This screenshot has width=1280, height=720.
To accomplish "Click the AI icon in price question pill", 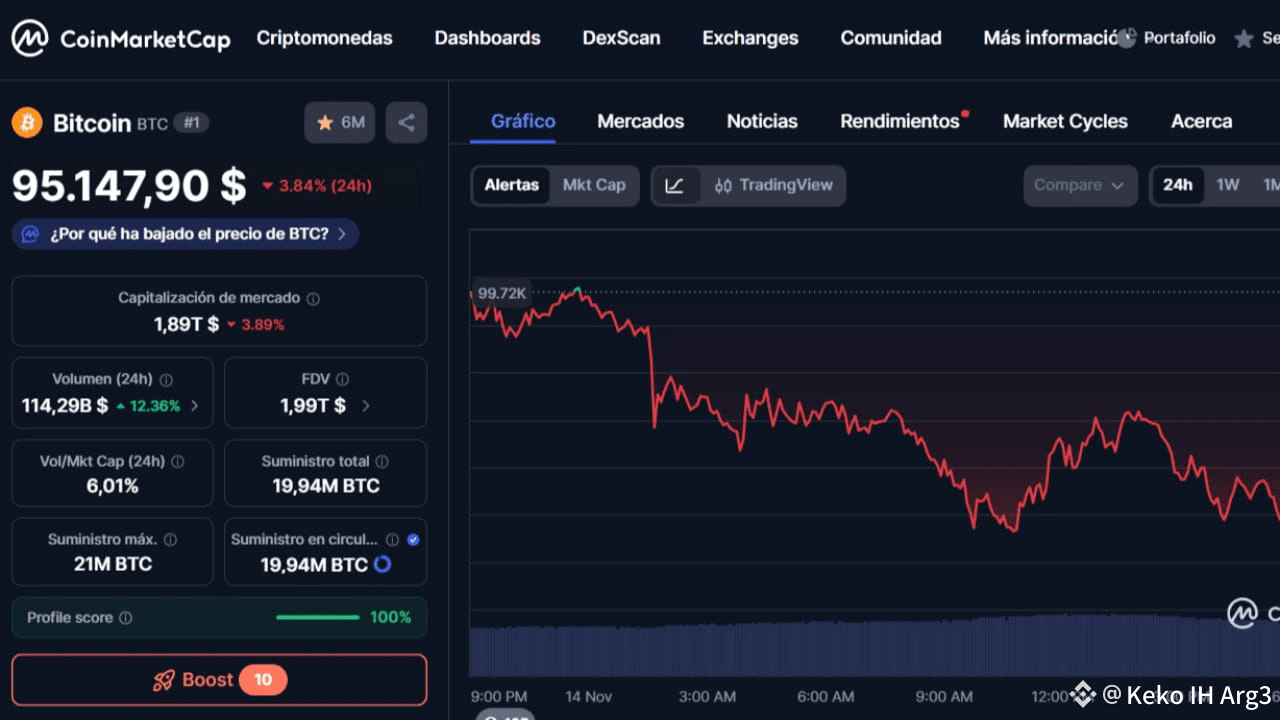I will (31, 234).
